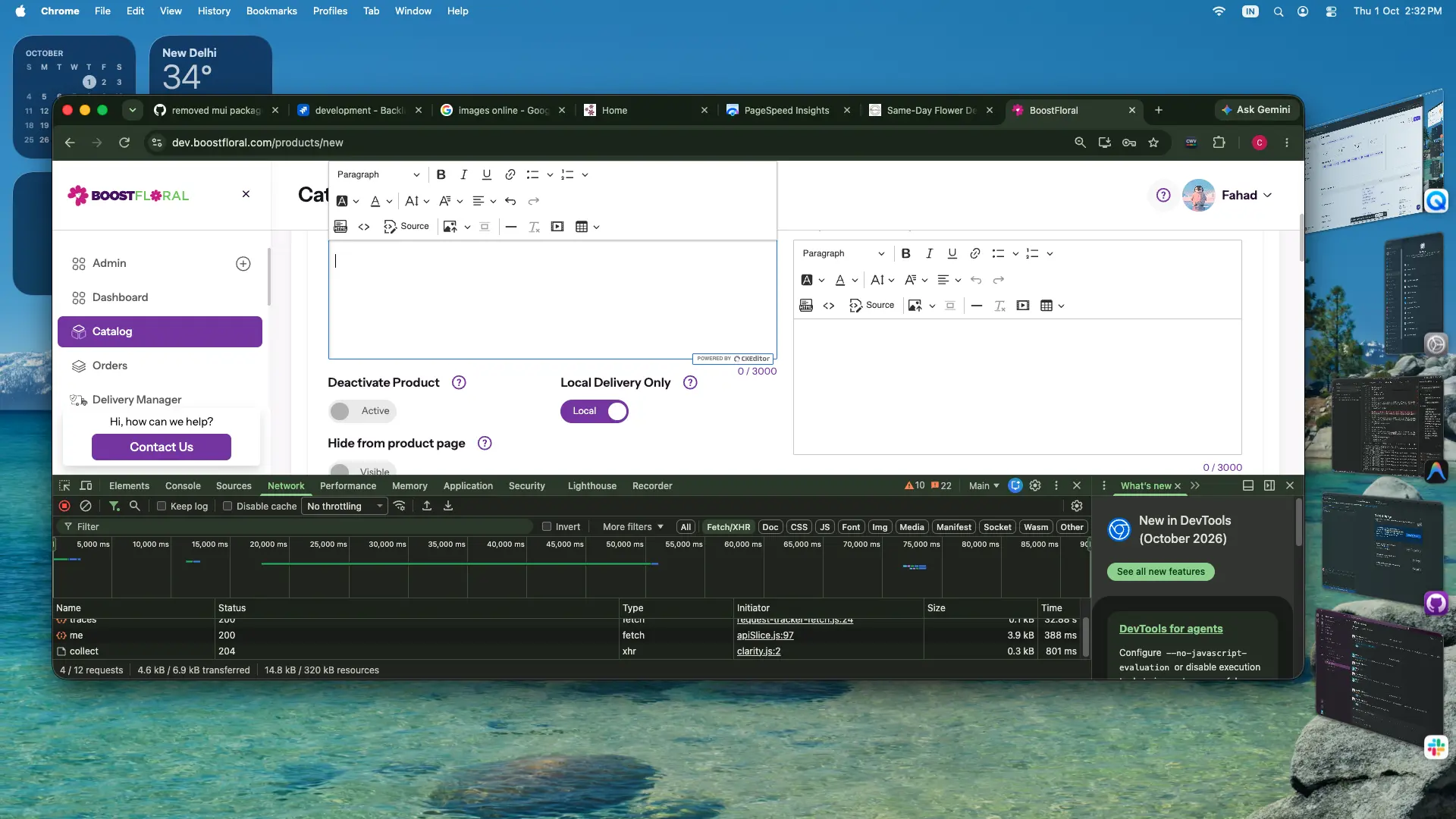This screenshot has width=1456, height=819.
Task: Toggle the Local delivery switch
Action: coord(595,411)
